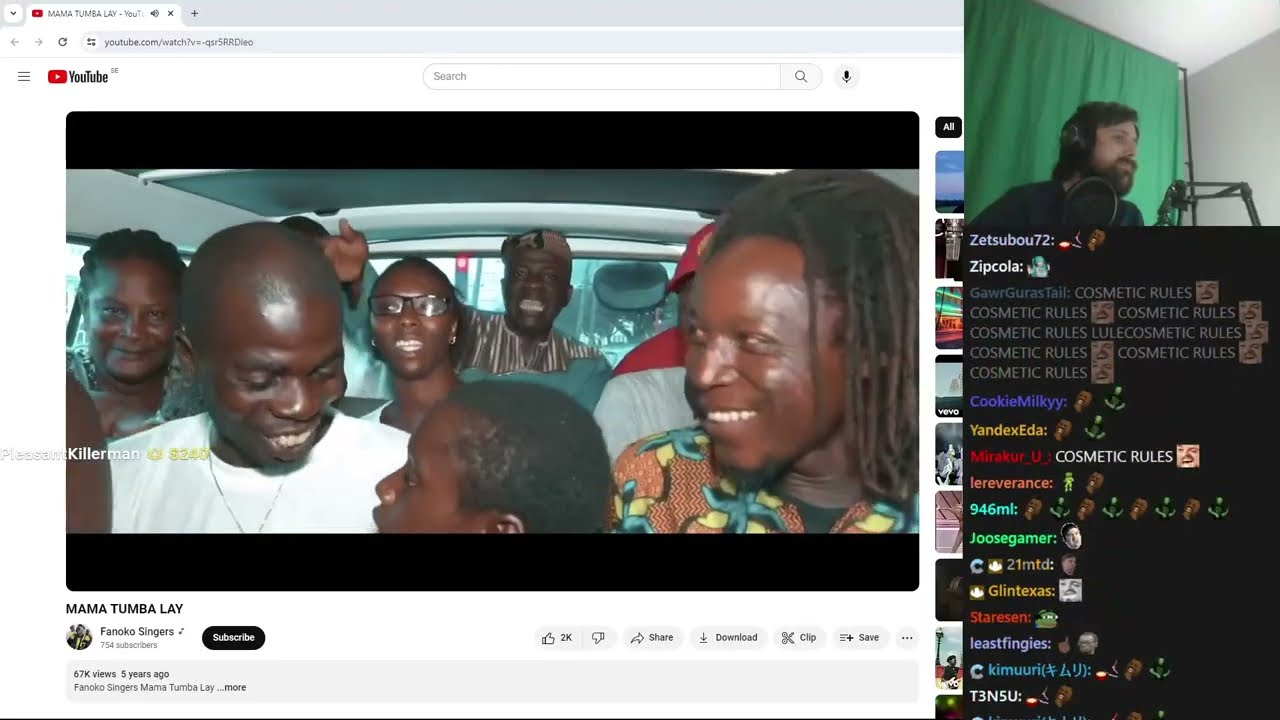
Task: Close the MAMA TUMBA LAY tab
Action: 171,13
